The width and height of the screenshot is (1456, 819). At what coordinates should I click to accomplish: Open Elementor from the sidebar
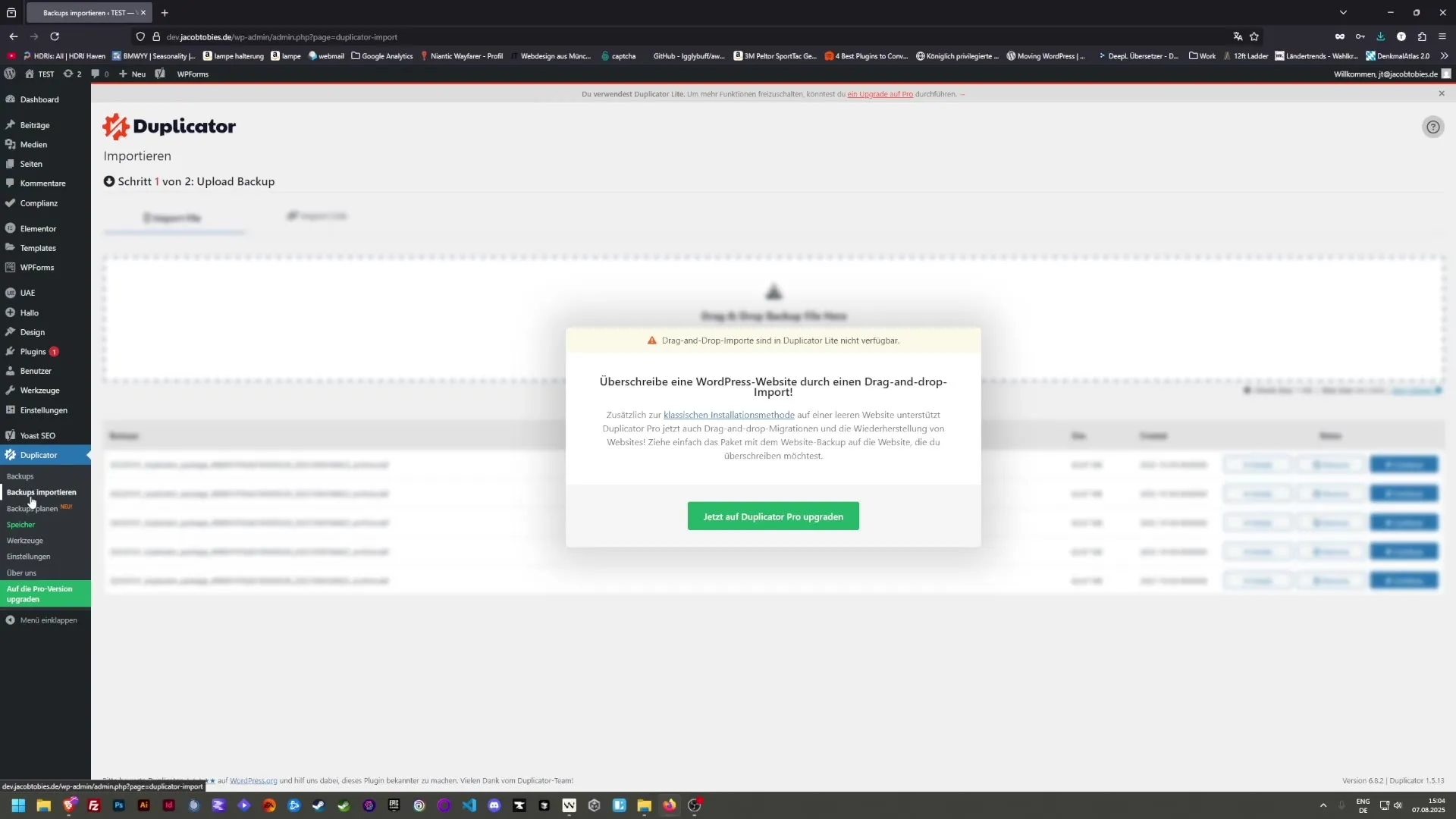pos(37,228)
